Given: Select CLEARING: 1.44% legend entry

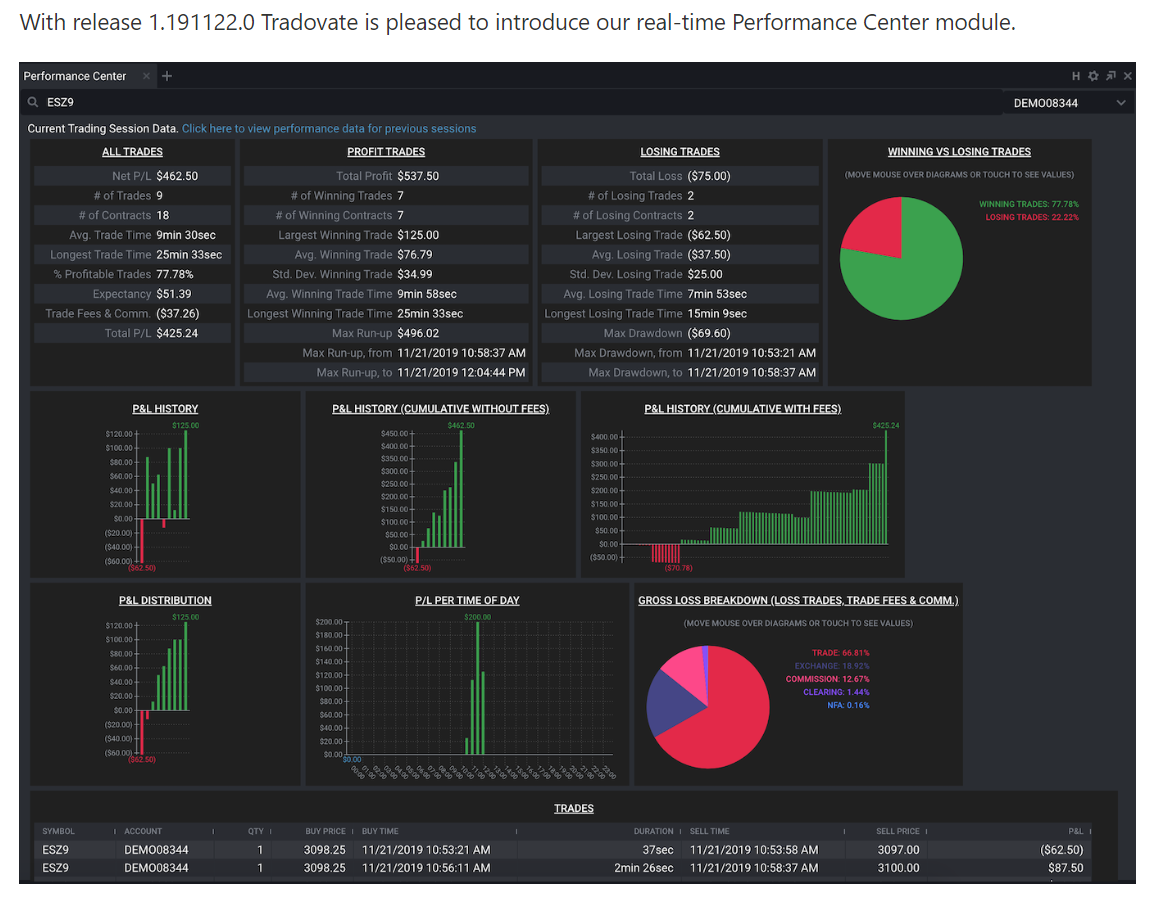Looking at the screenshot, I should point(836,693).
